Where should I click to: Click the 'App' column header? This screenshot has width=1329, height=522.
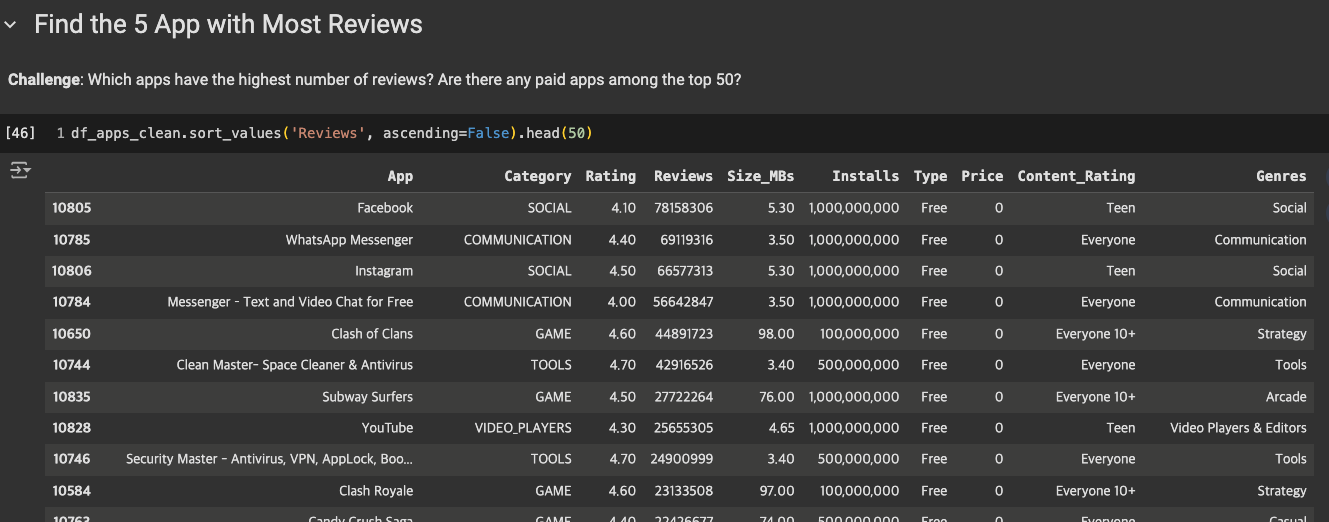400,176
